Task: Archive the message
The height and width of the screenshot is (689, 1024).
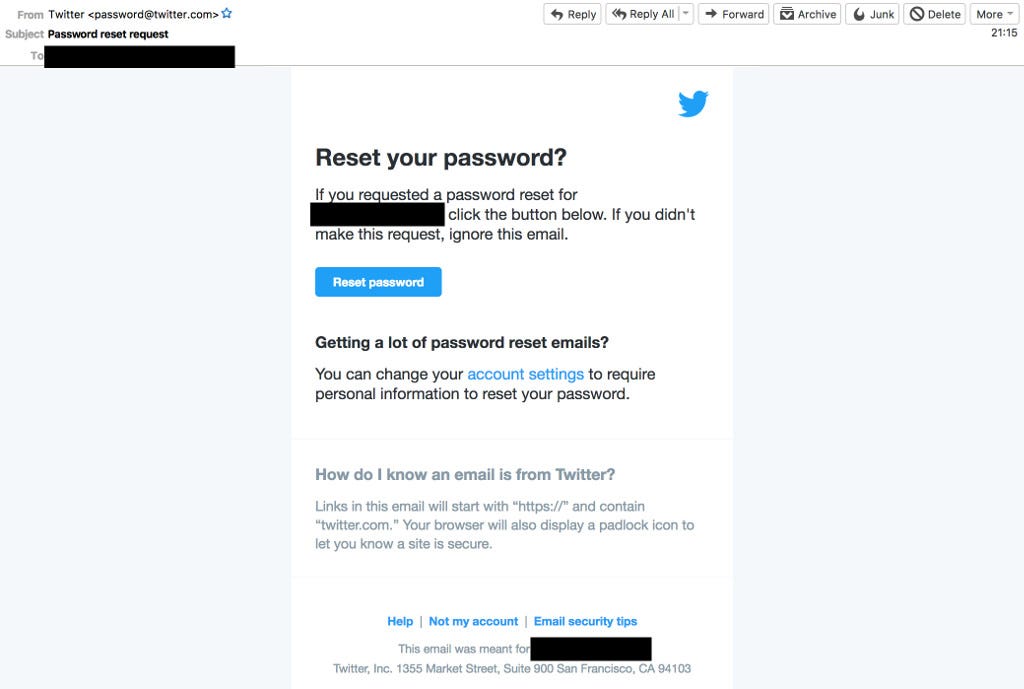Action: [807, 14]
